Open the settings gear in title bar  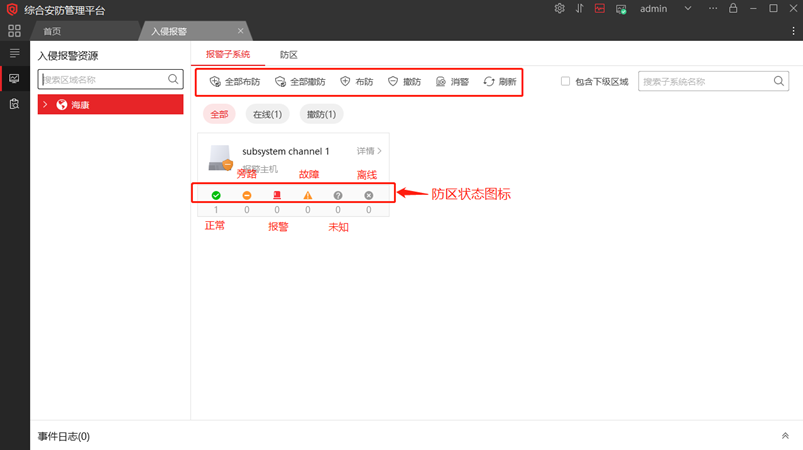click(559, 9)
